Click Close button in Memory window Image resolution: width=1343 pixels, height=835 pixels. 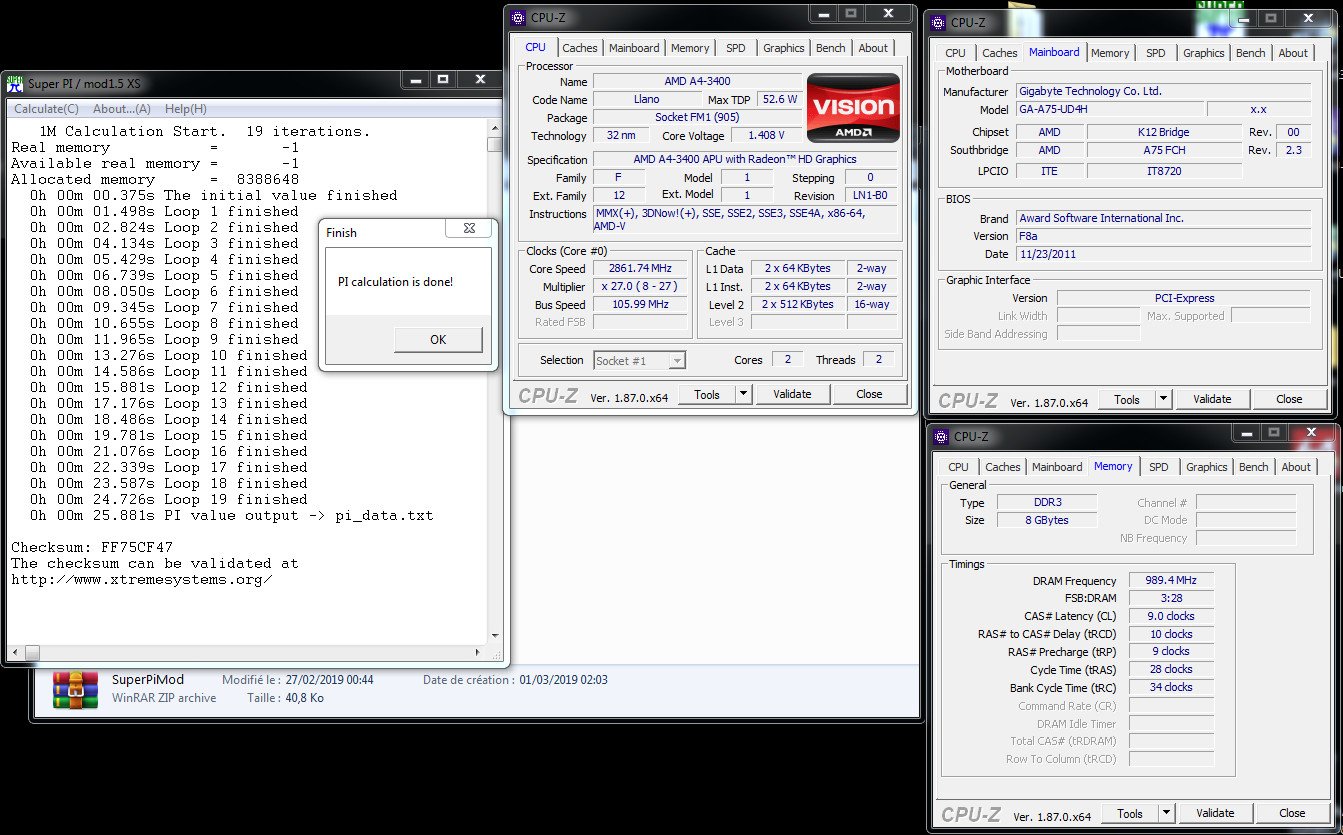click(1292, 813)
